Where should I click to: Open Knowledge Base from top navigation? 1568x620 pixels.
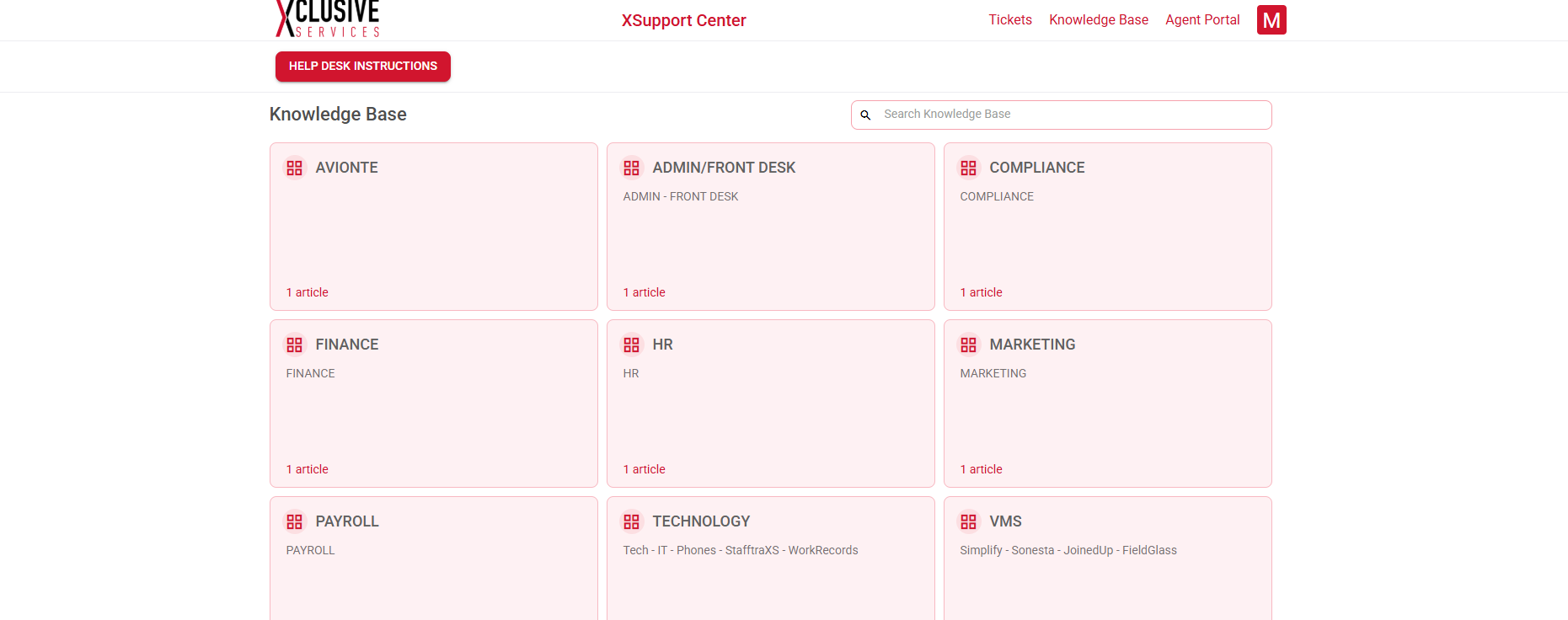click(x=1098, y=20)
